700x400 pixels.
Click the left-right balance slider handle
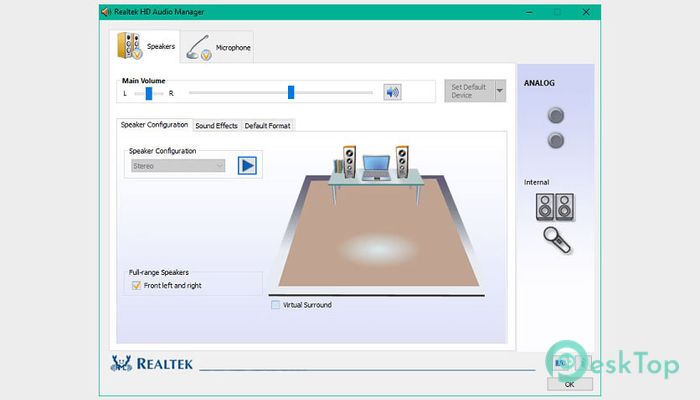[149, 93]
